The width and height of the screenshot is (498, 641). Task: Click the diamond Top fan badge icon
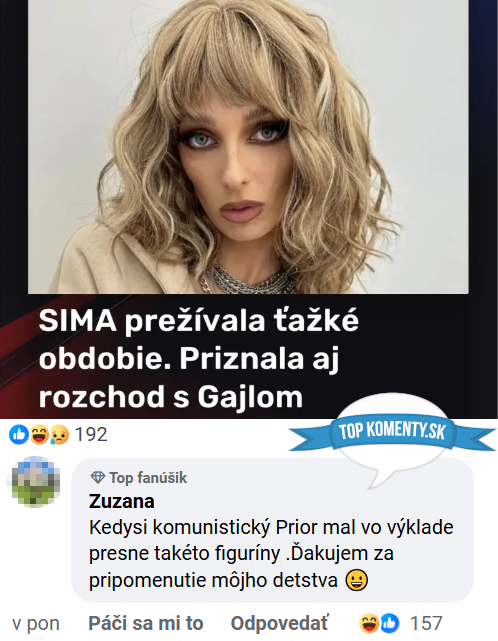(x=97, y=477)
